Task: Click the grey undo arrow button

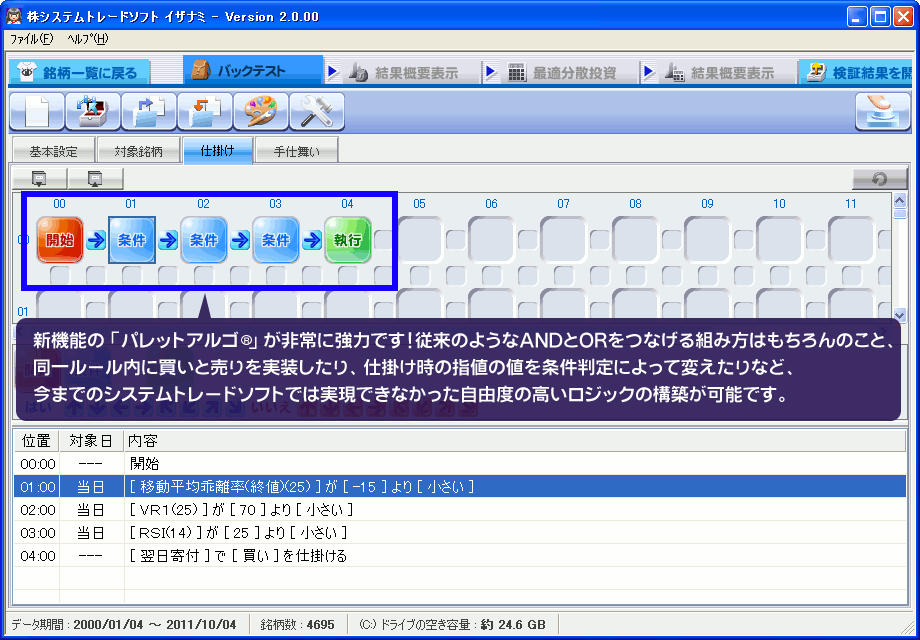Action: click(x=879, y=179)
